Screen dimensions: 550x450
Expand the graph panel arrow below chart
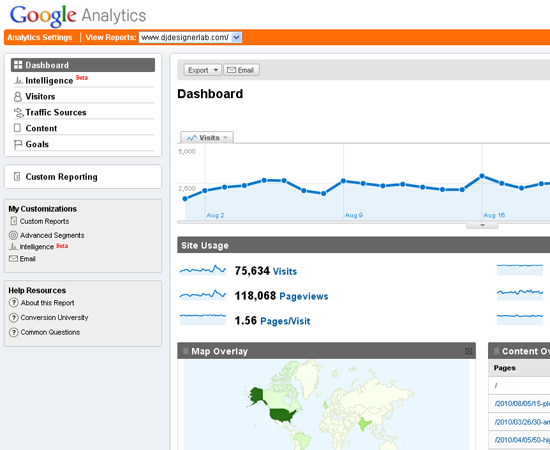tap(482, 225)
